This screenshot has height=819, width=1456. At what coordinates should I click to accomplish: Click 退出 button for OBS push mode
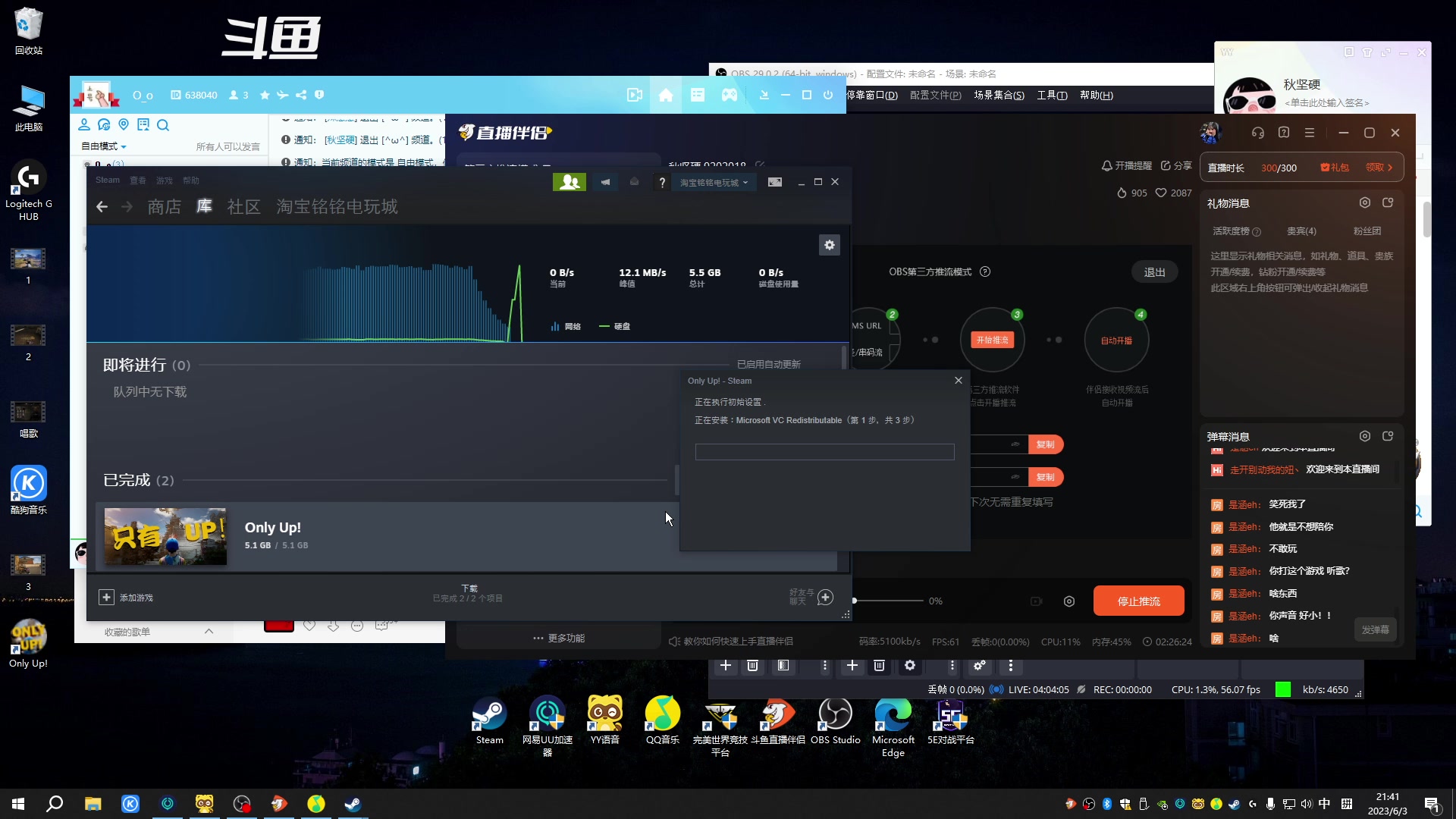point(1154,272)
